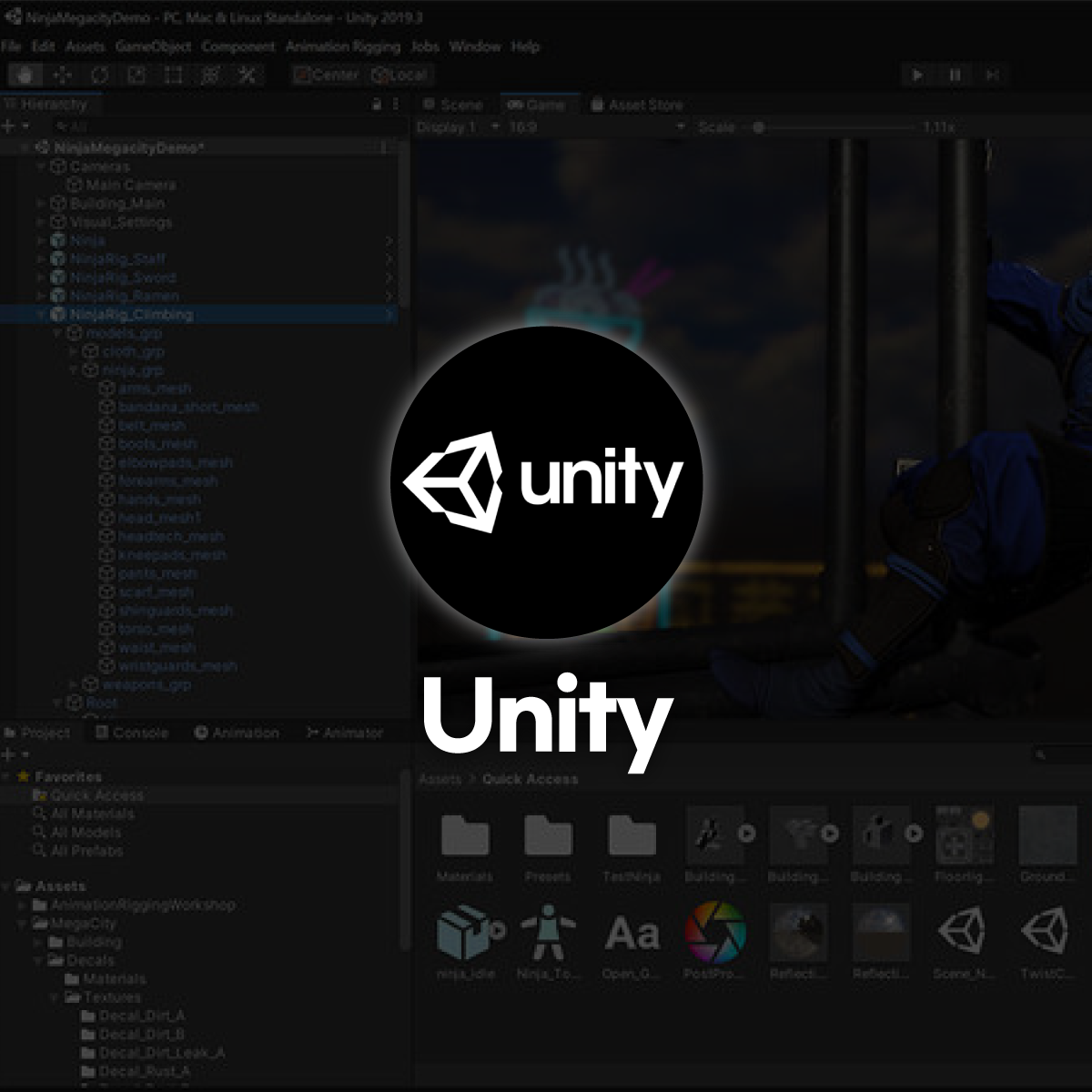Click the Play button

point(917,75)
